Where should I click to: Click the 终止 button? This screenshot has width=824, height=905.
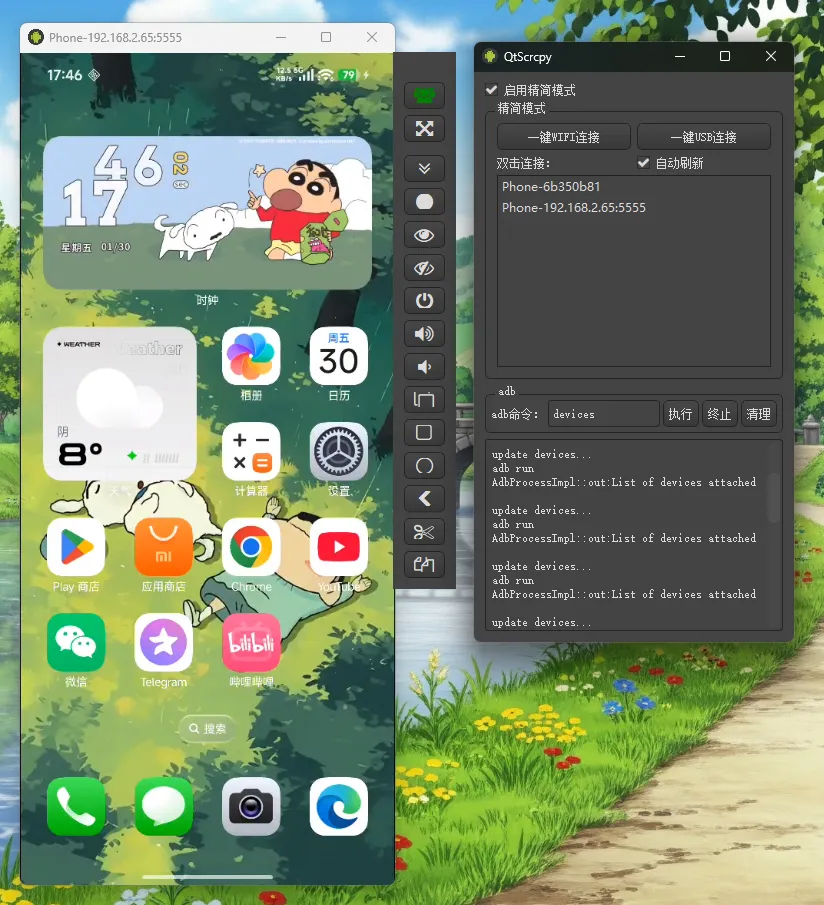tap(719, 414)
